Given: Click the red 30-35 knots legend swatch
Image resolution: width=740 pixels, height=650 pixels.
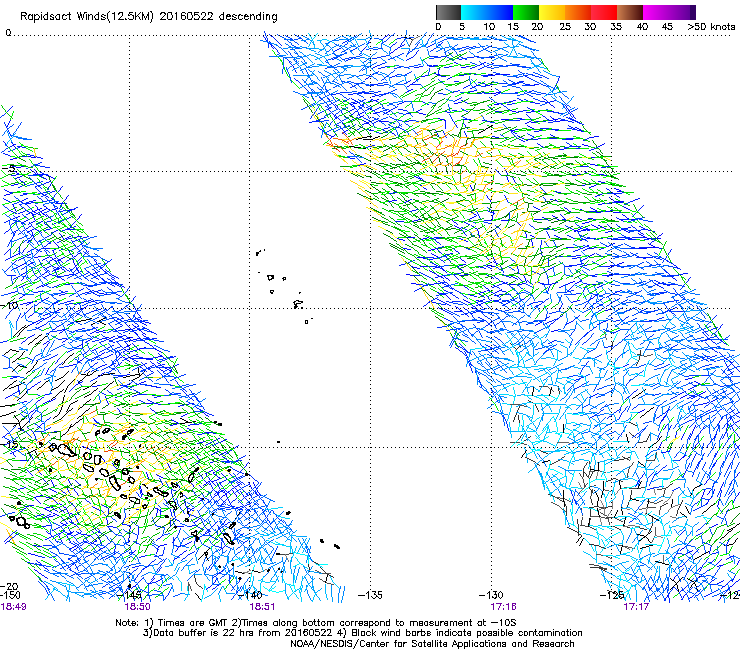Looking at the screenshot, I should click(x=604, y=12).
